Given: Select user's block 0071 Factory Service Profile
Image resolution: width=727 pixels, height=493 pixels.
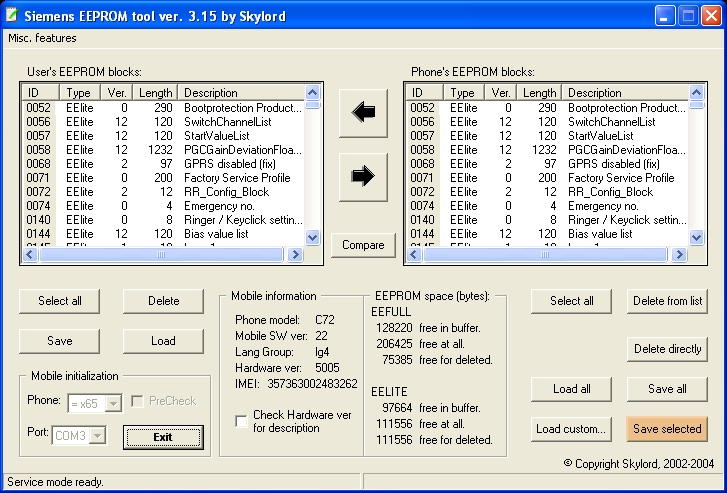Looking at the screenshot, I should 163,178.
